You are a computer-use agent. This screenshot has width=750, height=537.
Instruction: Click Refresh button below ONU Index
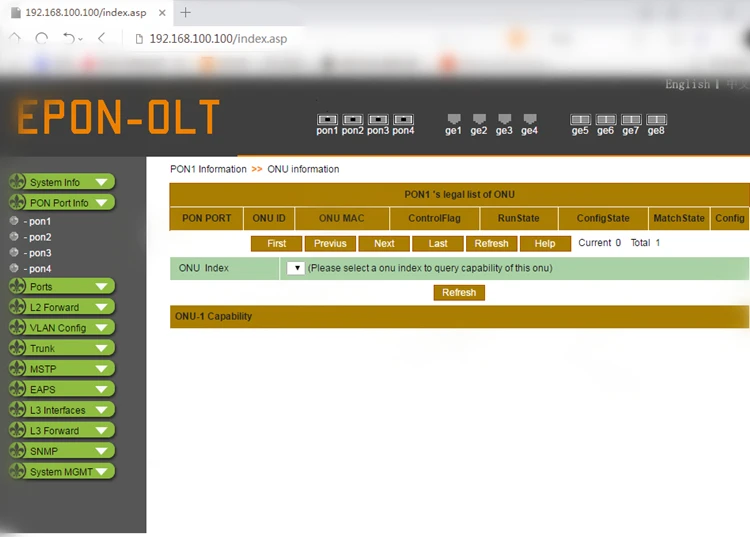click(x=459, y=293)
